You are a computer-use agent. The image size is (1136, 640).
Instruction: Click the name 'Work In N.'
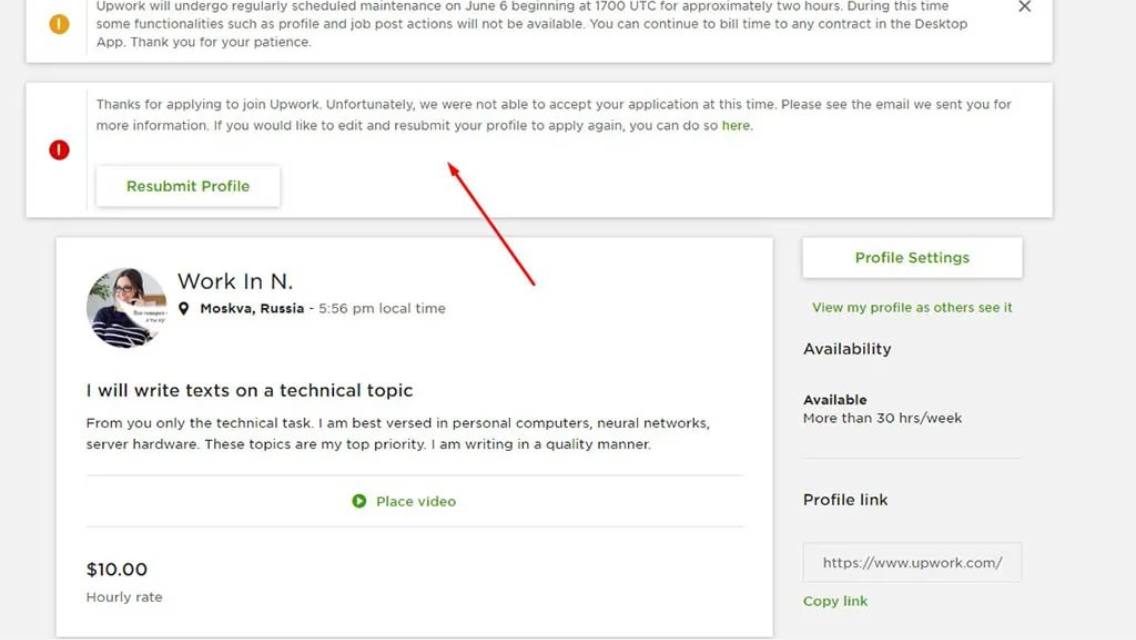coord(235,281)
